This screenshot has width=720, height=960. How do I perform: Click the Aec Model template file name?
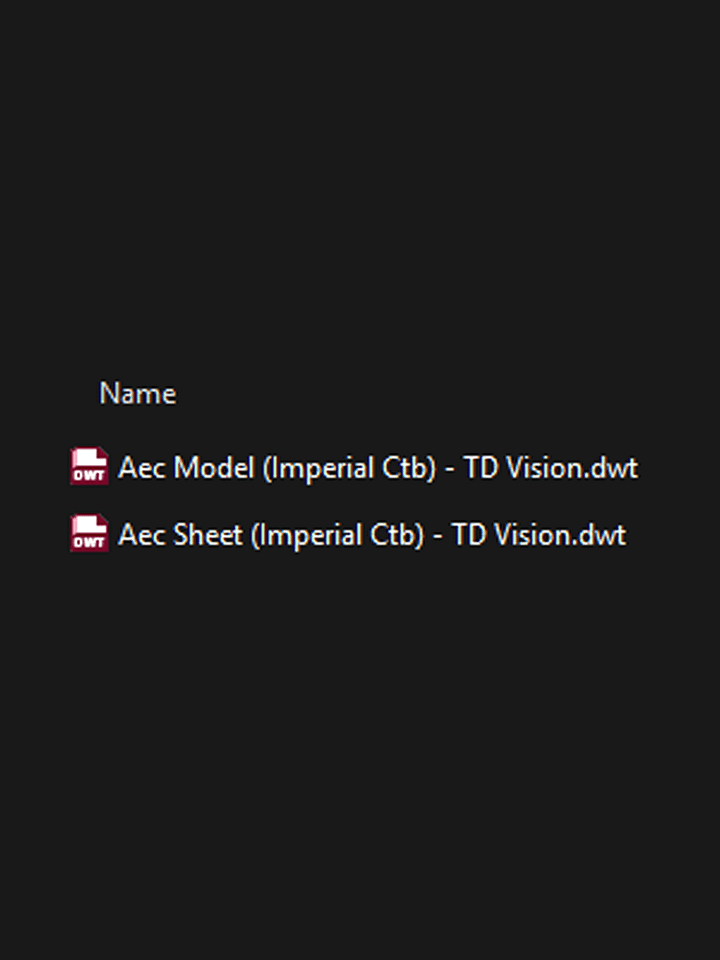pos(377,468)
